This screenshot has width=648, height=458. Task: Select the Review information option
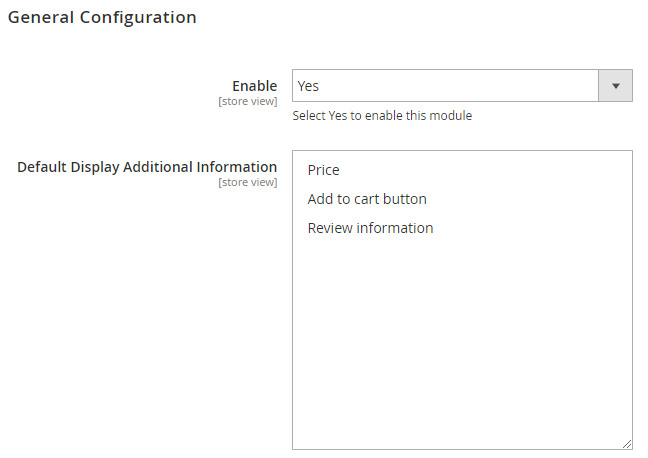(x=370, y=228)
